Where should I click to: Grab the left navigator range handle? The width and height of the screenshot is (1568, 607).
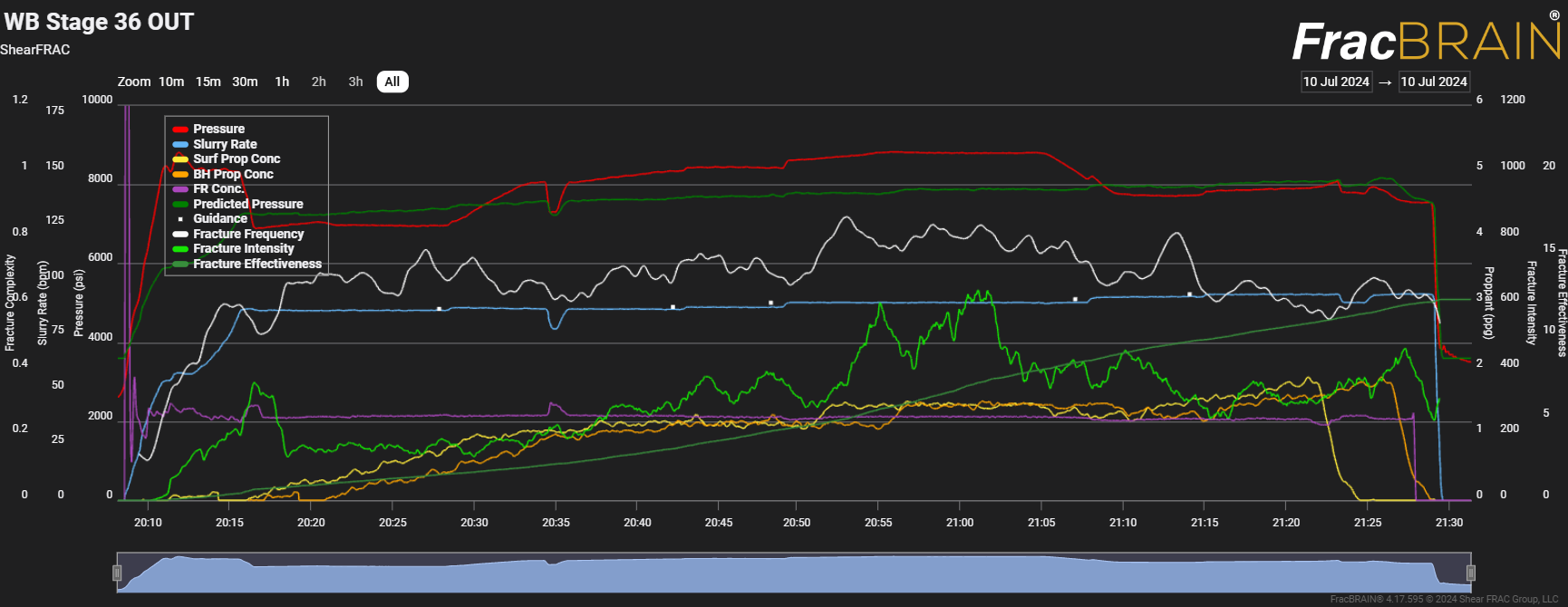tap(117, 573)
